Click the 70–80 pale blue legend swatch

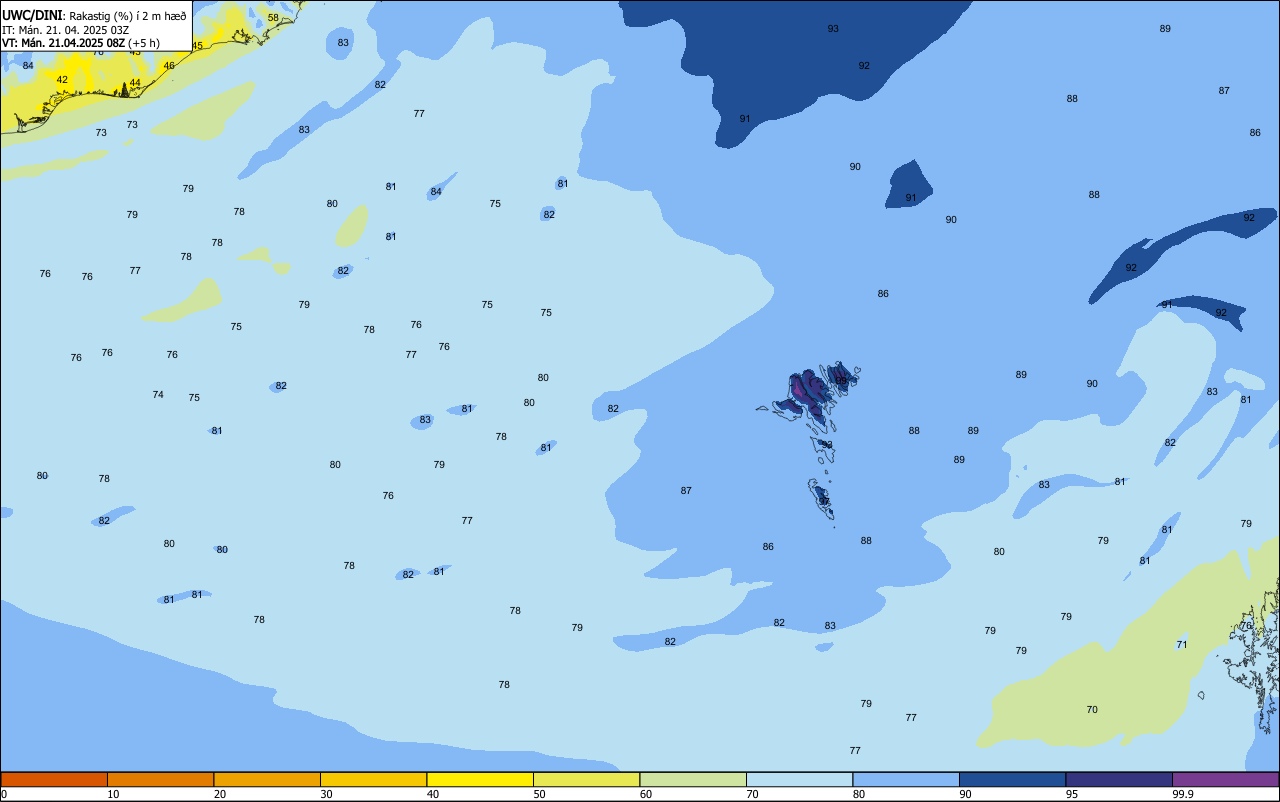point(799,779)
